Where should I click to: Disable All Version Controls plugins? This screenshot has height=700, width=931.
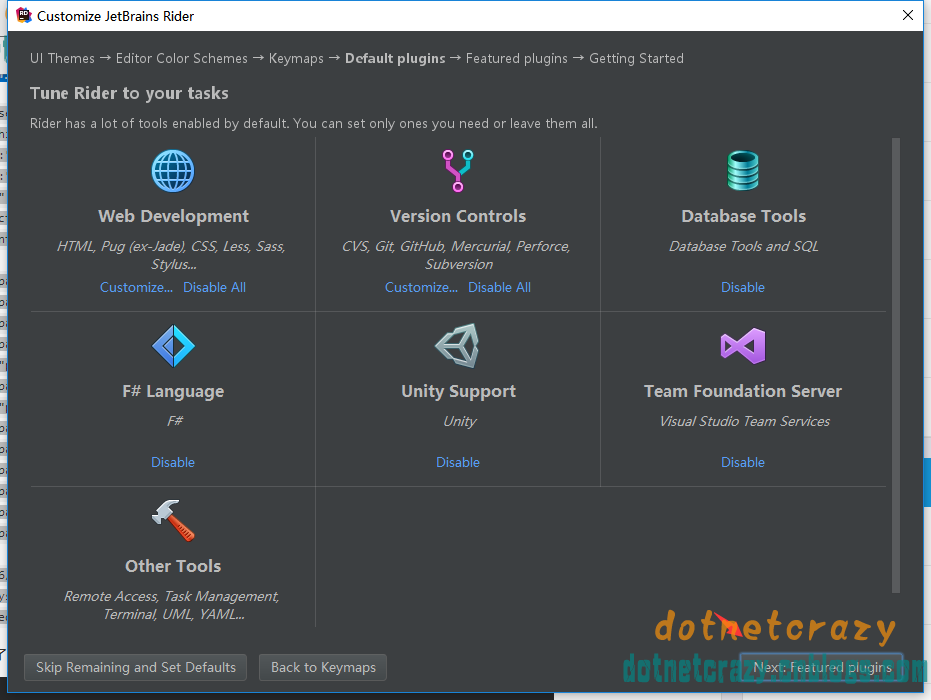(499, 287)
